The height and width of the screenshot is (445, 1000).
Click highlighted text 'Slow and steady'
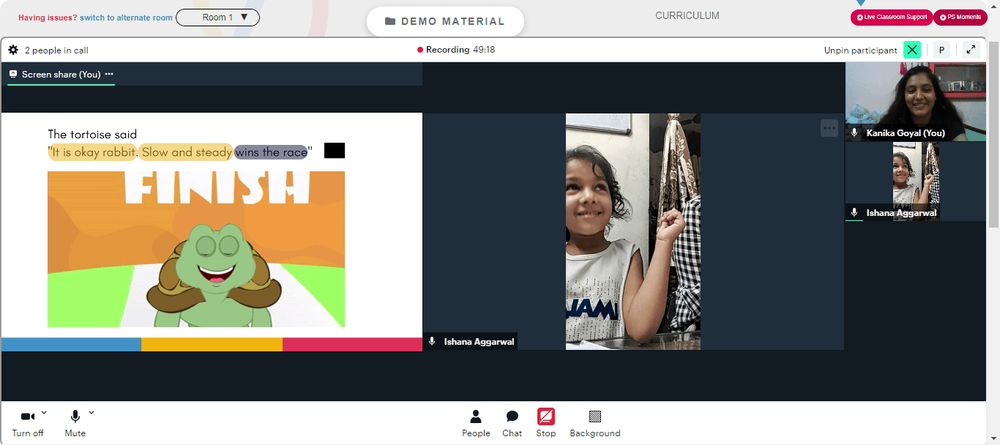[186, 152]
